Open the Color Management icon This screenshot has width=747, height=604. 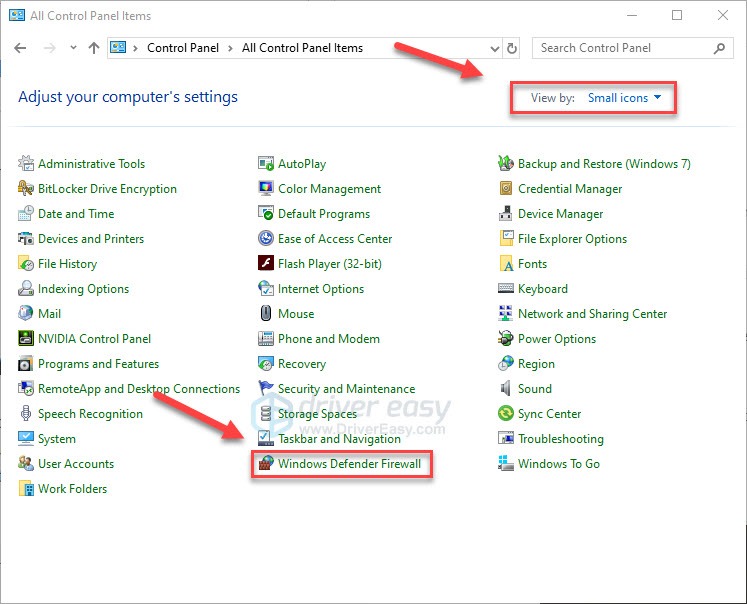click(266, 189)
